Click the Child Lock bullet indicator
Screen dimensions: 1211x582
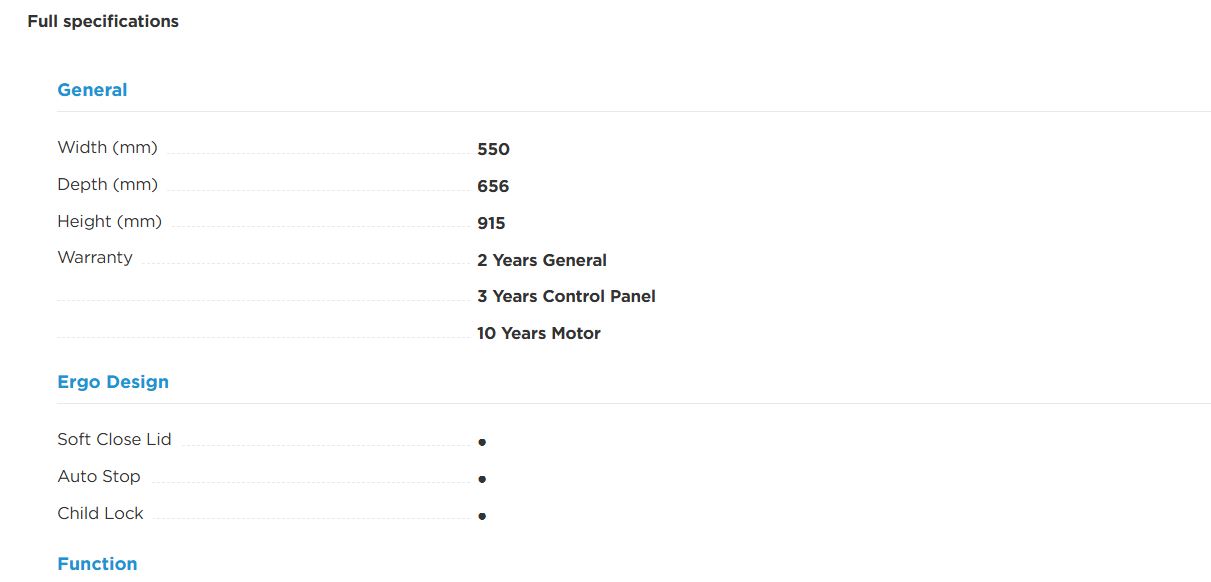tap(482, 516)
